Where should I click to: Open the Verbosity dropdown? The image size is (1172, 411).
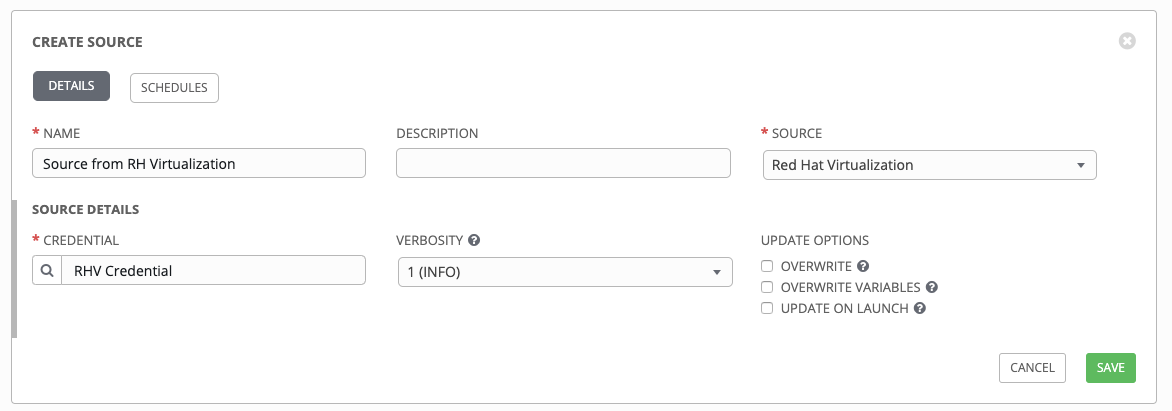tap(563, 272)
